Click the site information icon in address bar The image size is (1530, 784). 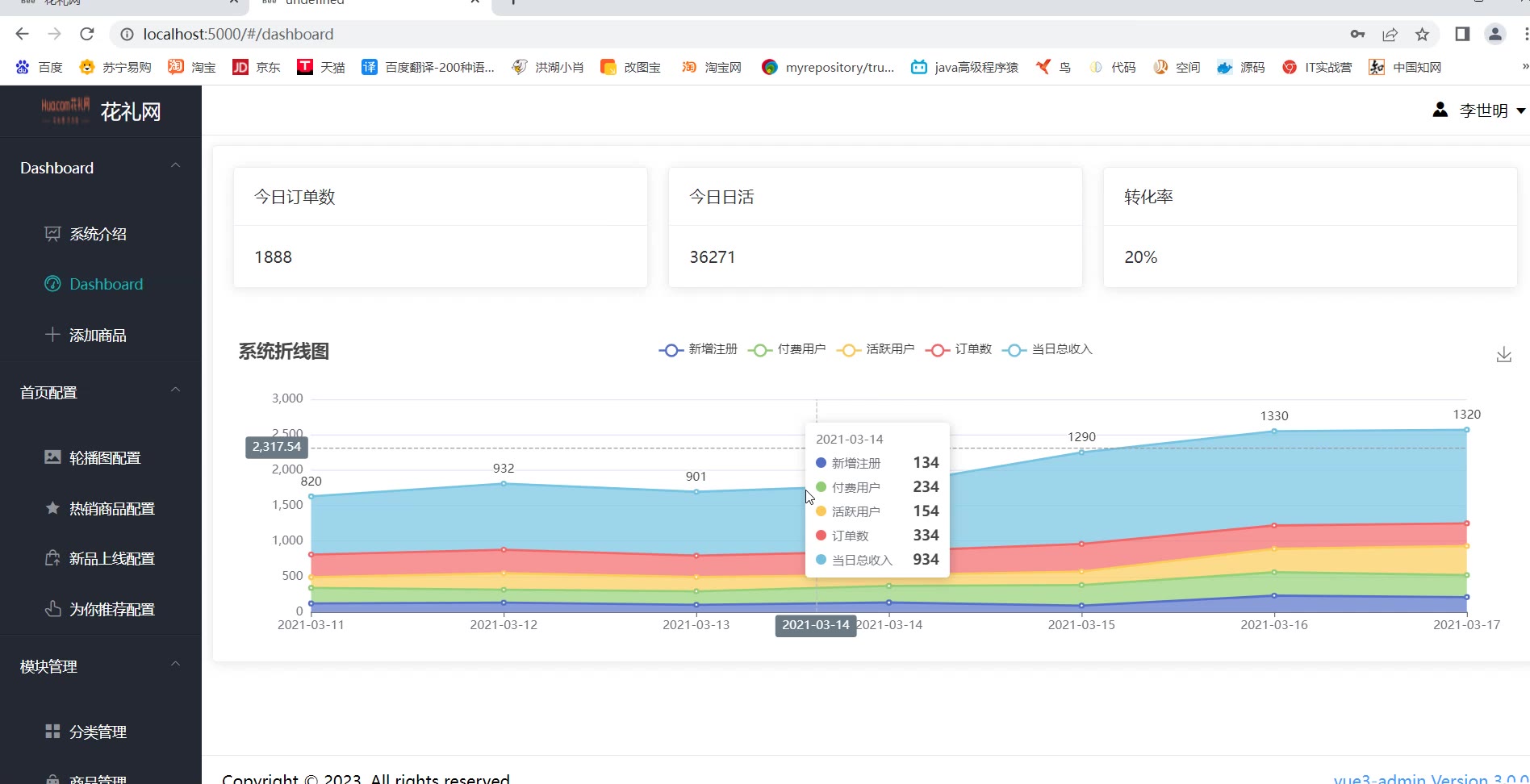coord(127,34)
